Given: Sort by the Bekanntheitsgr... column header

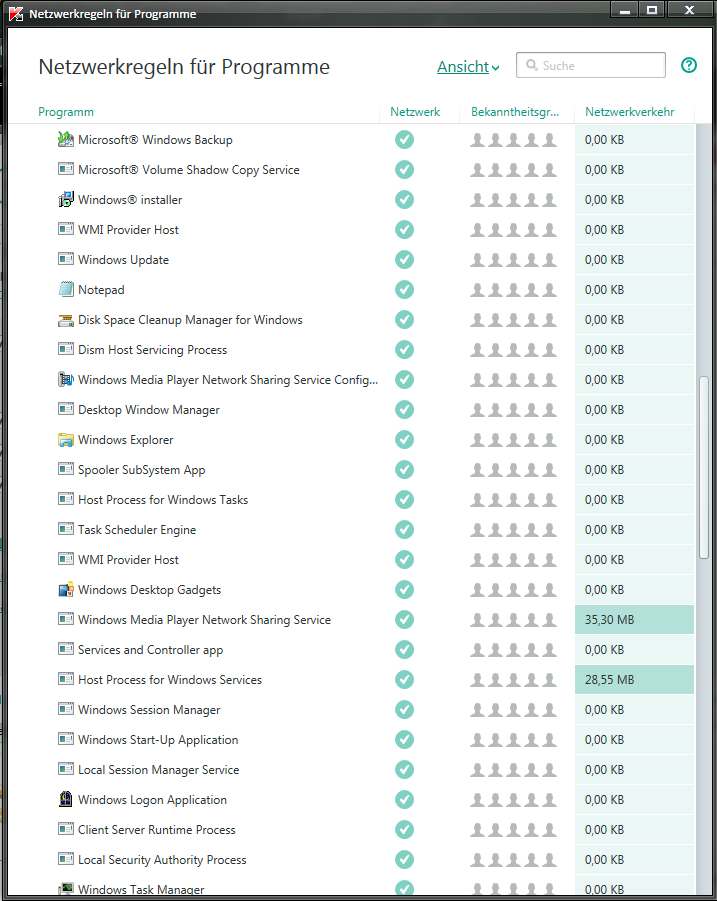Looking at the screenshot, I should pos(515,112).
